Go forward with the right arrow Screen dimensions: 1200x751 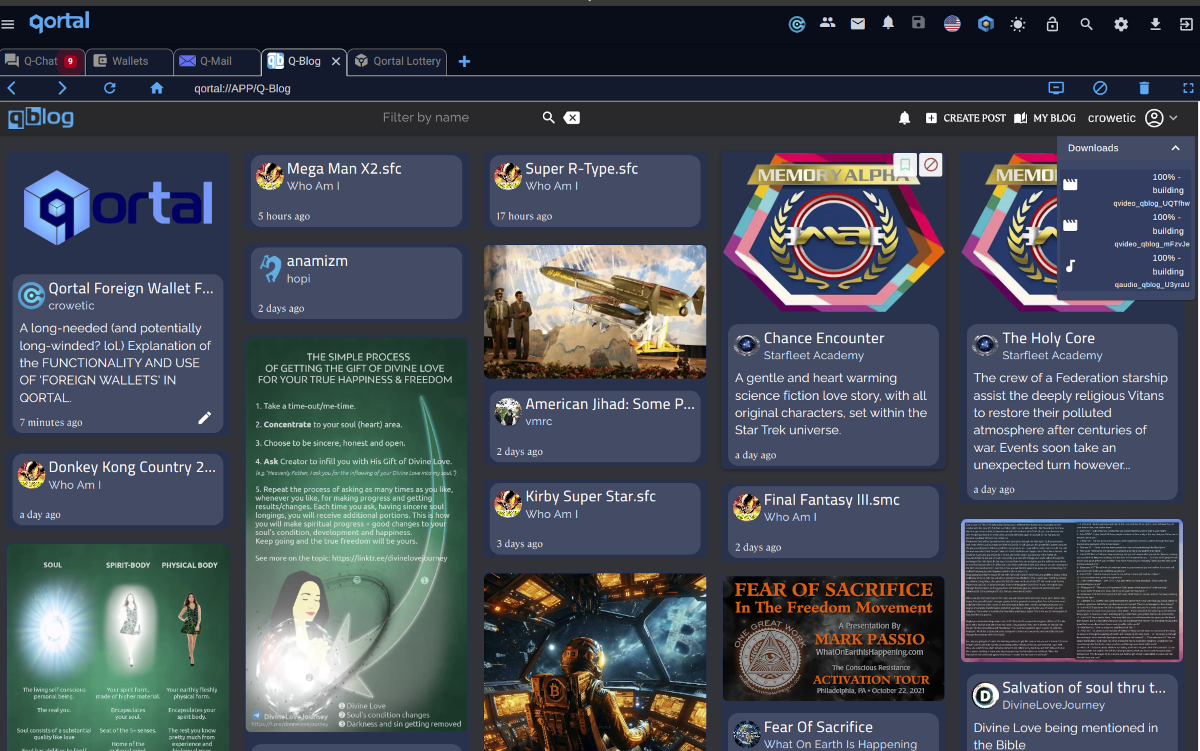[62, 88]
